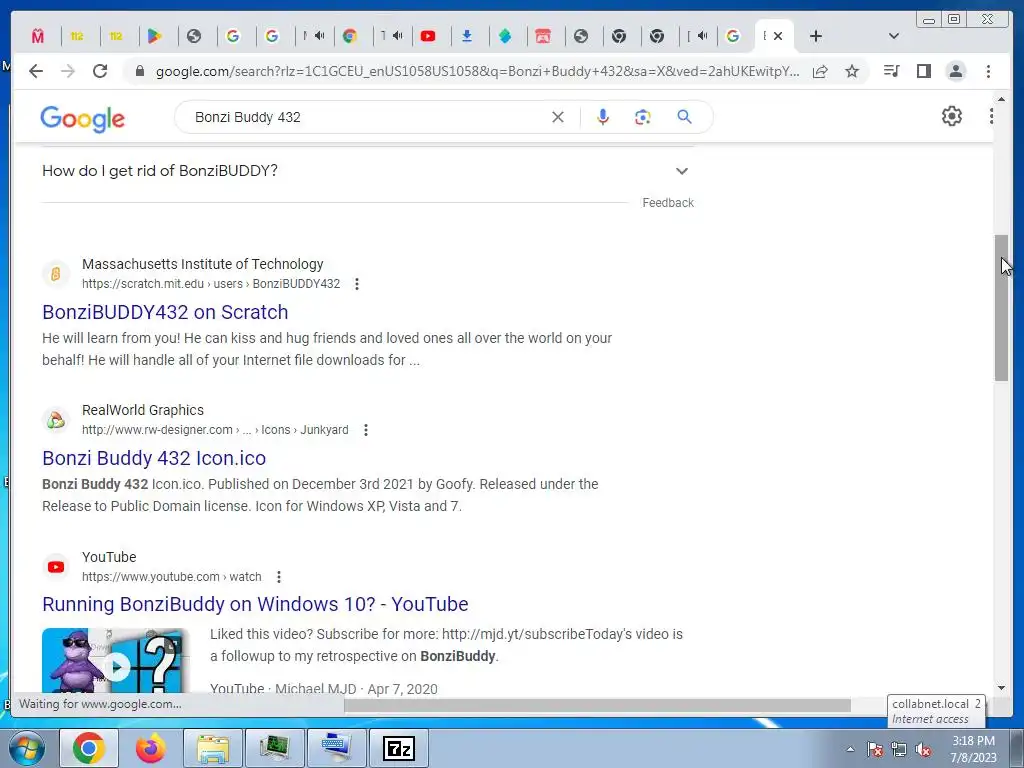Open options for rw-designer.com result
Image resolution: width=1024 pixels, height=768 pixels.
tap(366, 430)
